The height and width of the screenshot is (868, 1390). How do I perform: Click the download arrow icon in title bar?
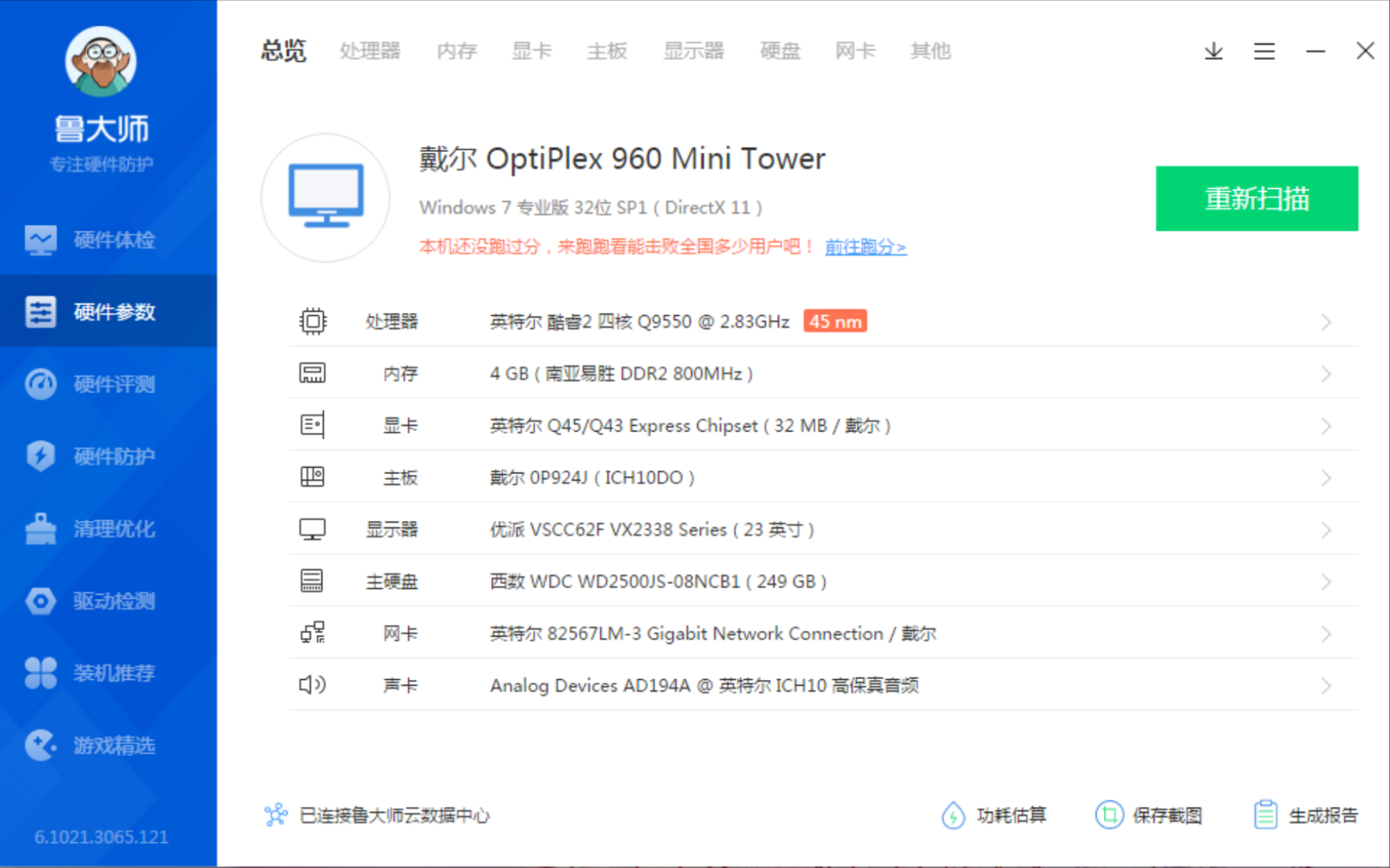point(1213,51)
